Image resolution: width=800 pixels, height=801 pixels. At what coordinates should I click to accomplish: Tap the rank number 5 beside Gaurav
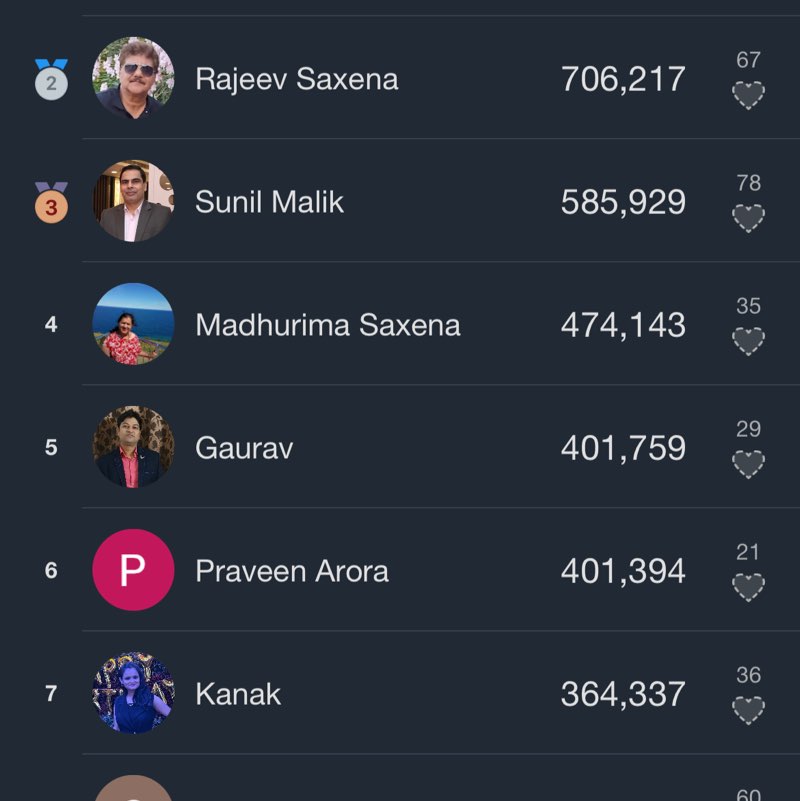[51, 447]
